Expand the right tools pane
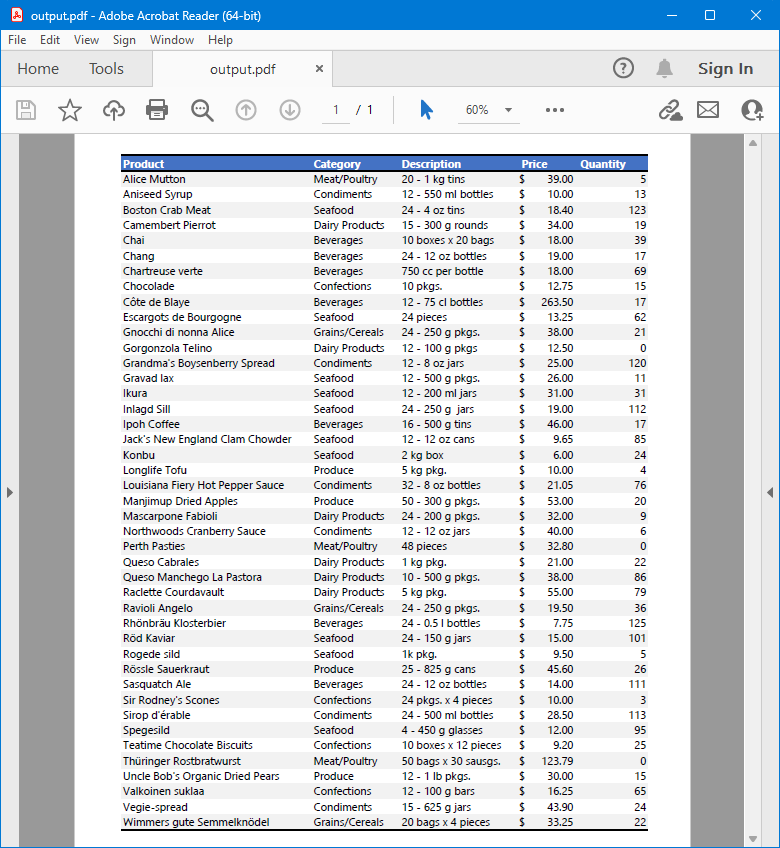 click(770, 492)
